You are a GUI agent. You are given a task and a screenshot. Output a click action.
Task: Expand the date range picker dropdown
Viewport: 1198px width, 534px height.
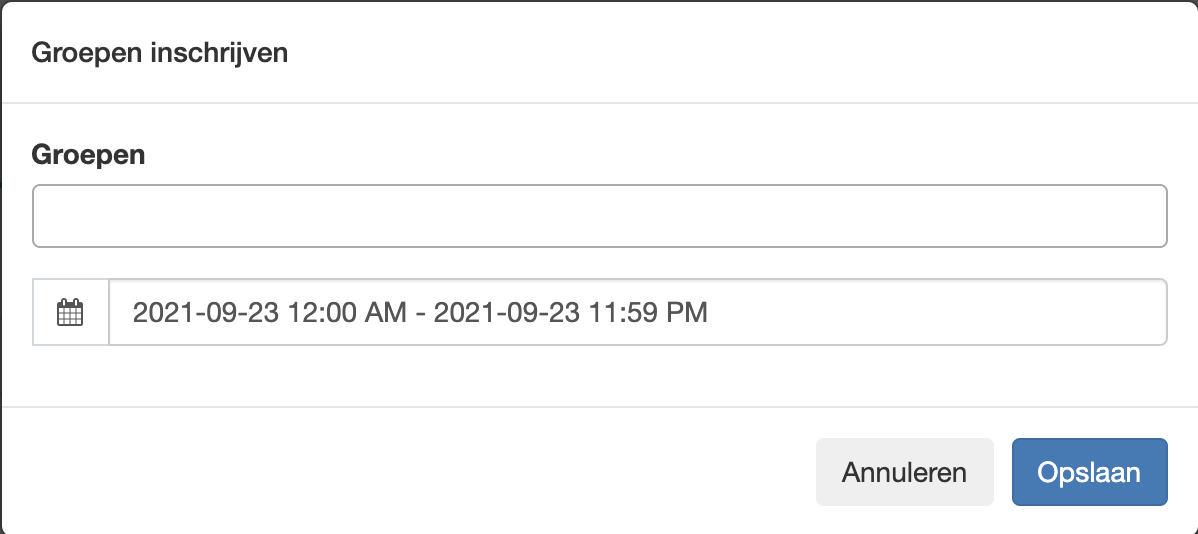coord(638,312)
